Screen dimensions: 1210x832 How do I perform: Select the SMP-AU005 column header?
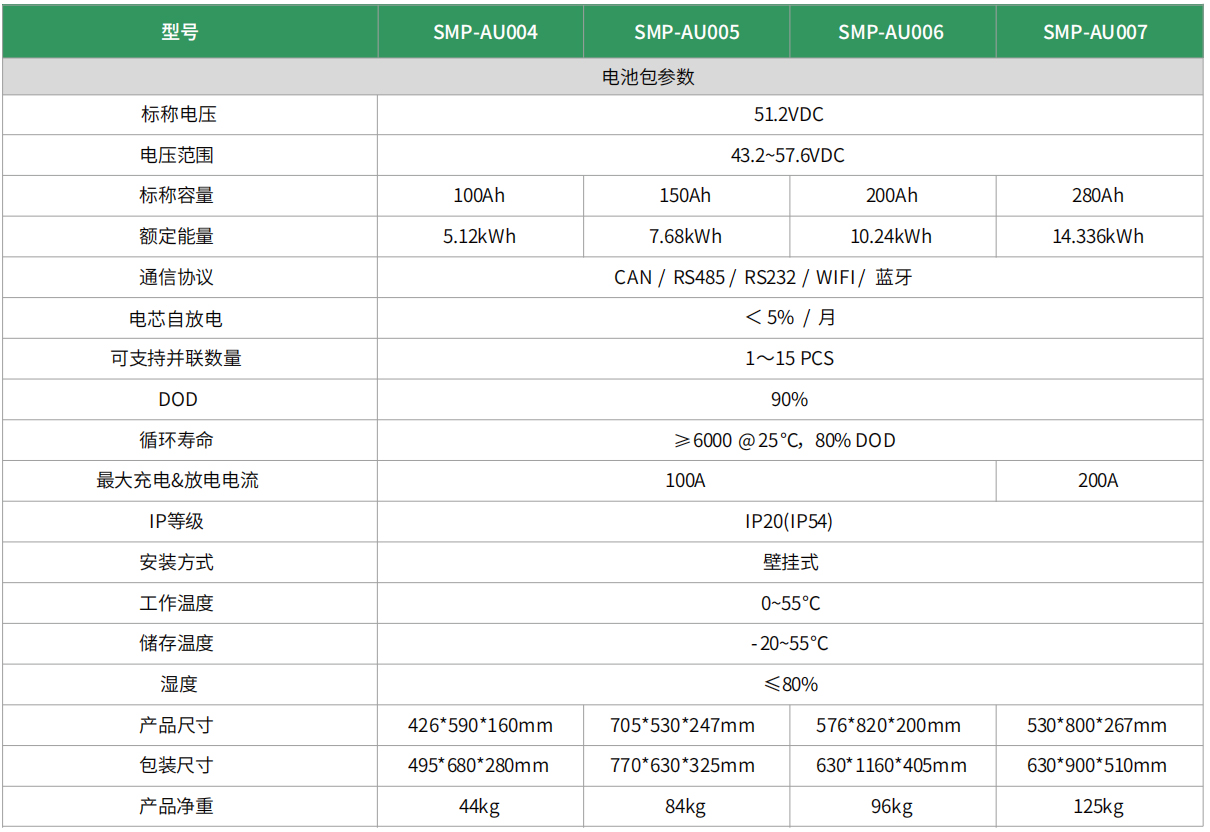[687, 32]
